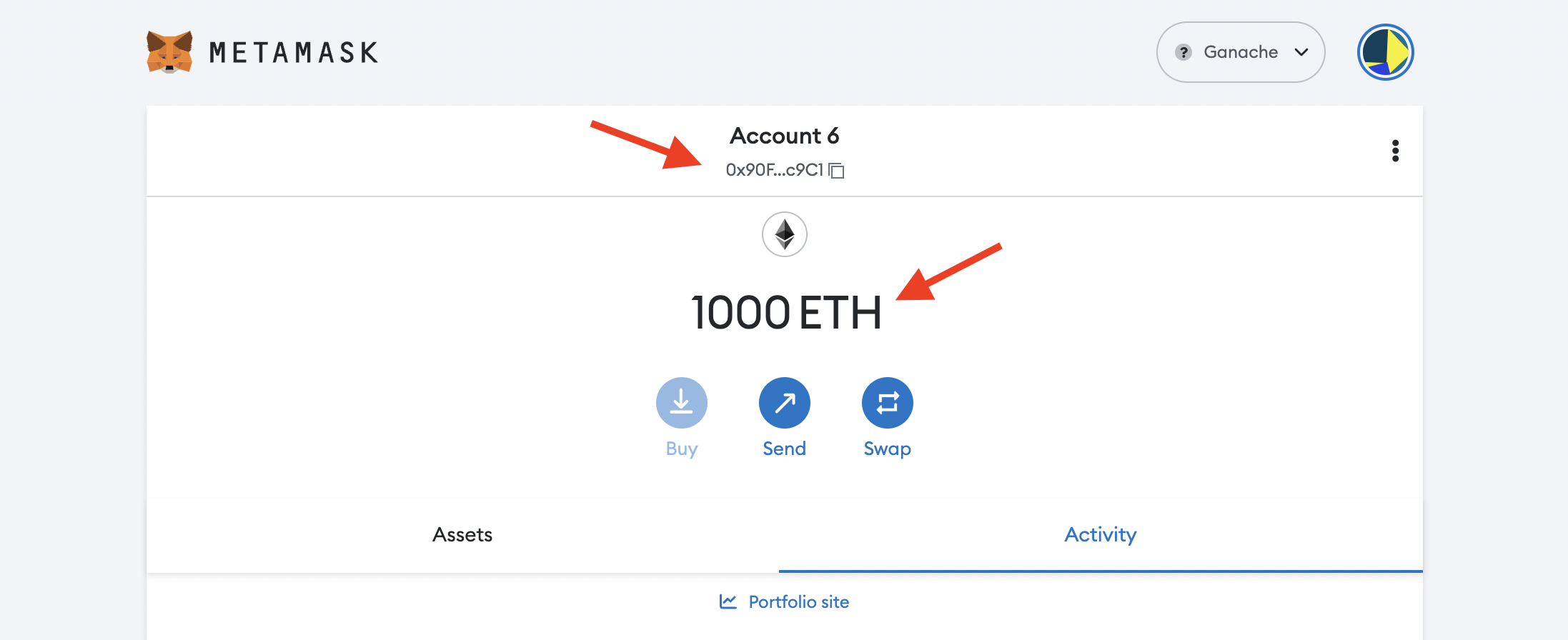1568x640 pixels.
Task: Open the account avatar menu
Action: tap(1385, 52)
